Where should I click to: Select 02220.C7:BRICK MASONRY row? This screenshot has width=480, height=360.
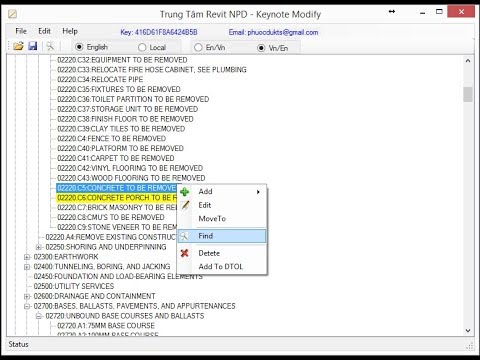click(117, 208)
